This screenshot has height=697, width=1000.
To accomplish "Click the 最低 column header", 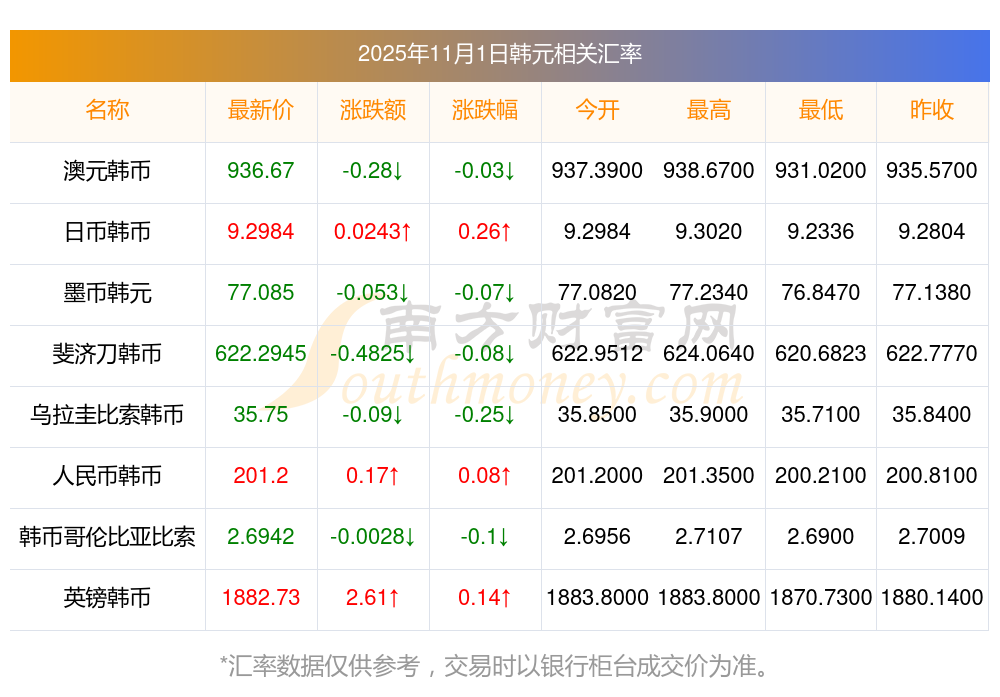I will click(820, 110).
